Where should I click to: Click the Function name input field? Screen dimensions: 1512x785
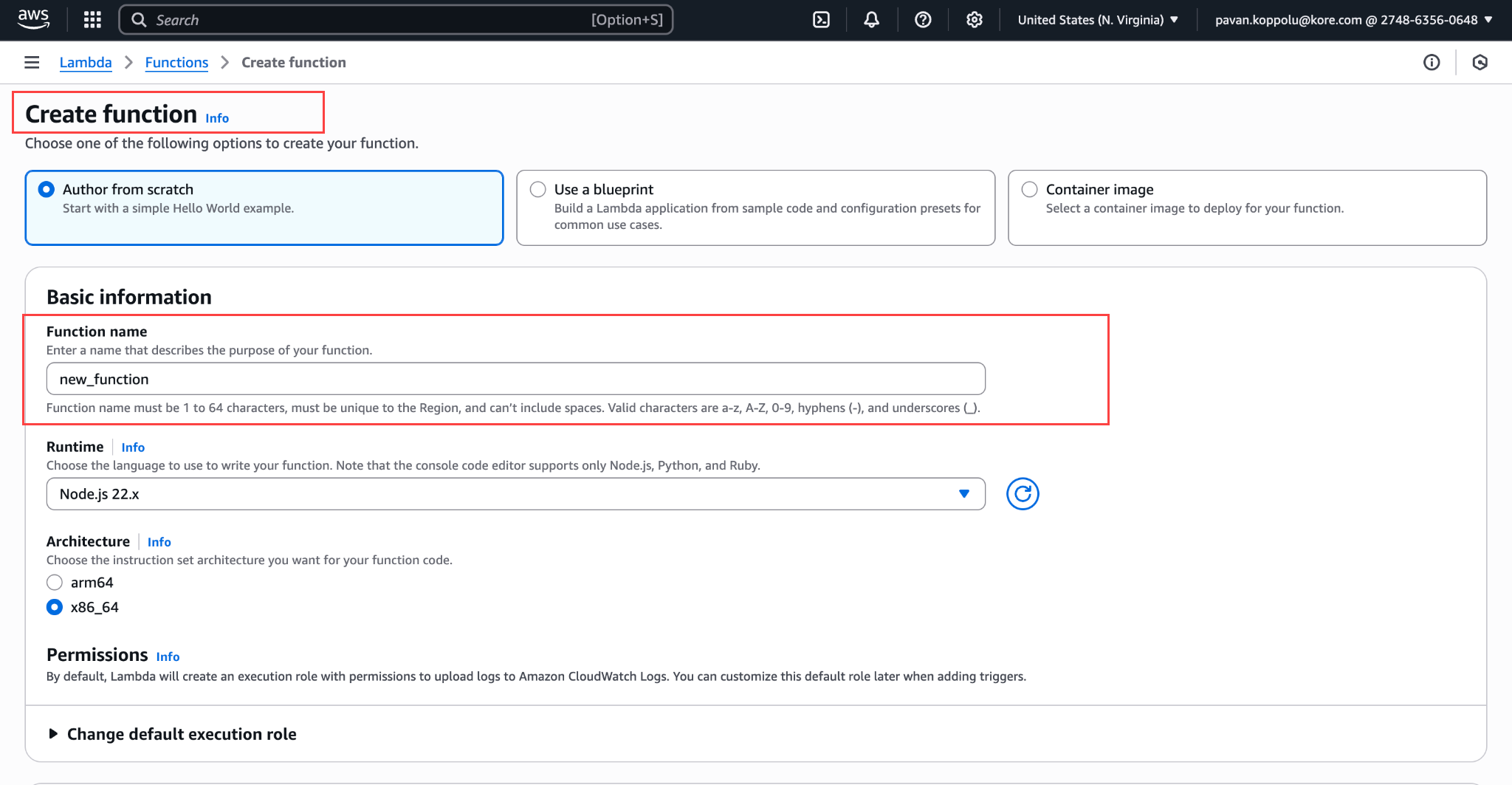click(516, 379)
